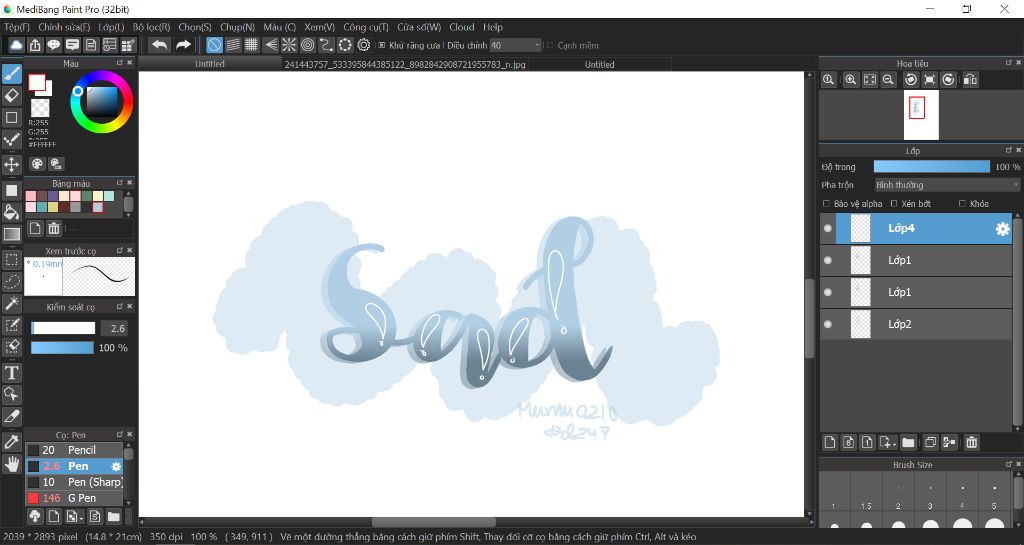Enable the curve snap guide
1024x545 pixels.
(x=327, y=45)
